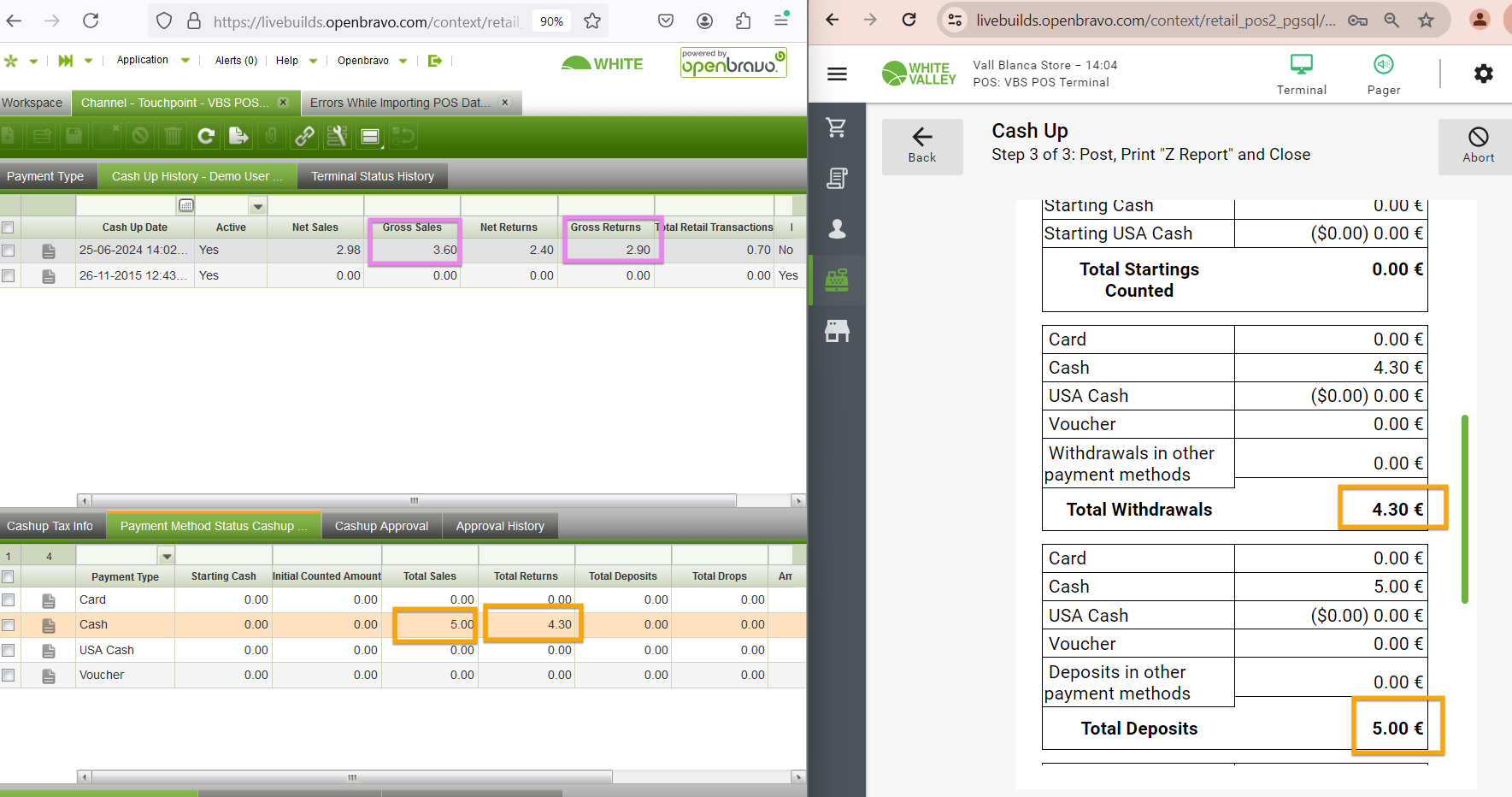Viewport: 1512px width, 797px height.
Task: Select the Voucher row checkbox
Action: click(x=9, y=675)
